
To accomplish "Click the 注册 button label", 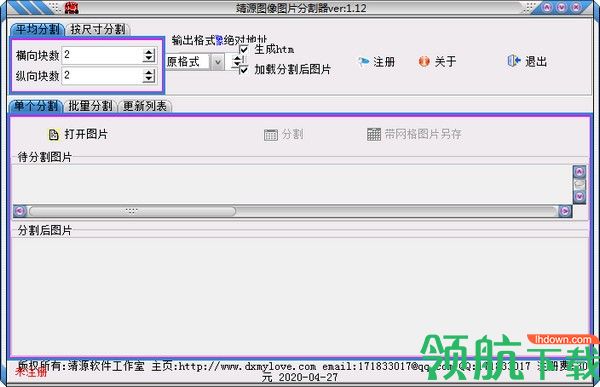I will [x=384, y=62].
